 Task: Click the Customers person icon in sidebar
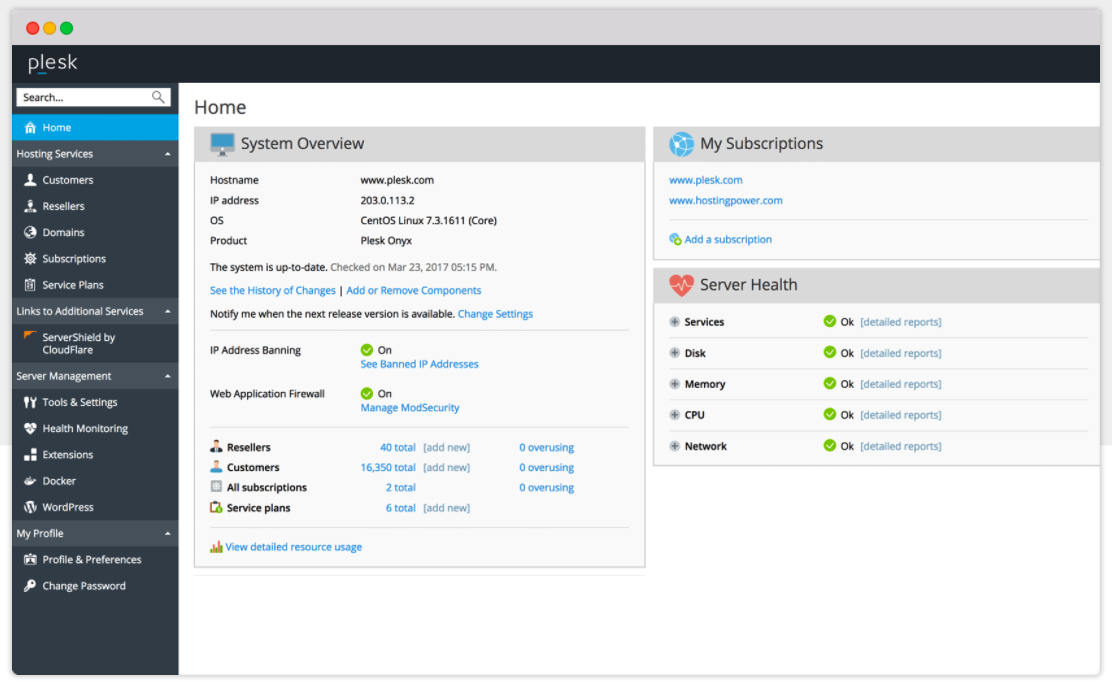click(x=30, y=180)
